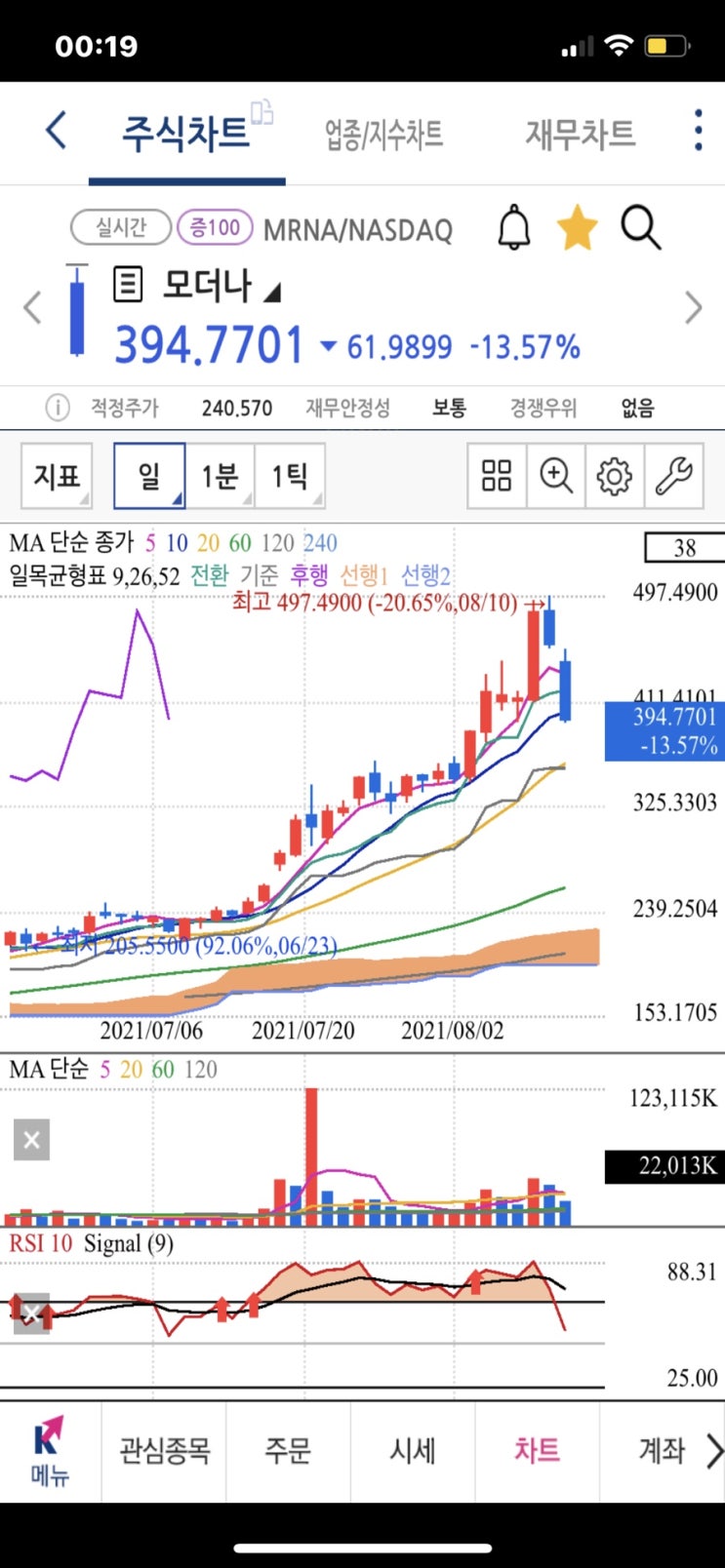Tap the 재무안정성 label

[x=347, y=408]
